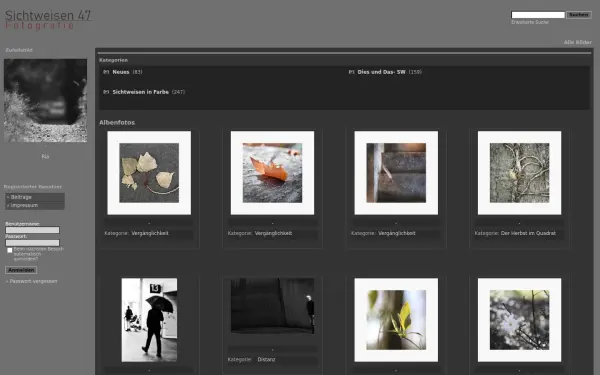Viewport: 600px width, 375px height.
Task: Open the Der Herbst im Quadrat category
Action: tap(528, 233)
